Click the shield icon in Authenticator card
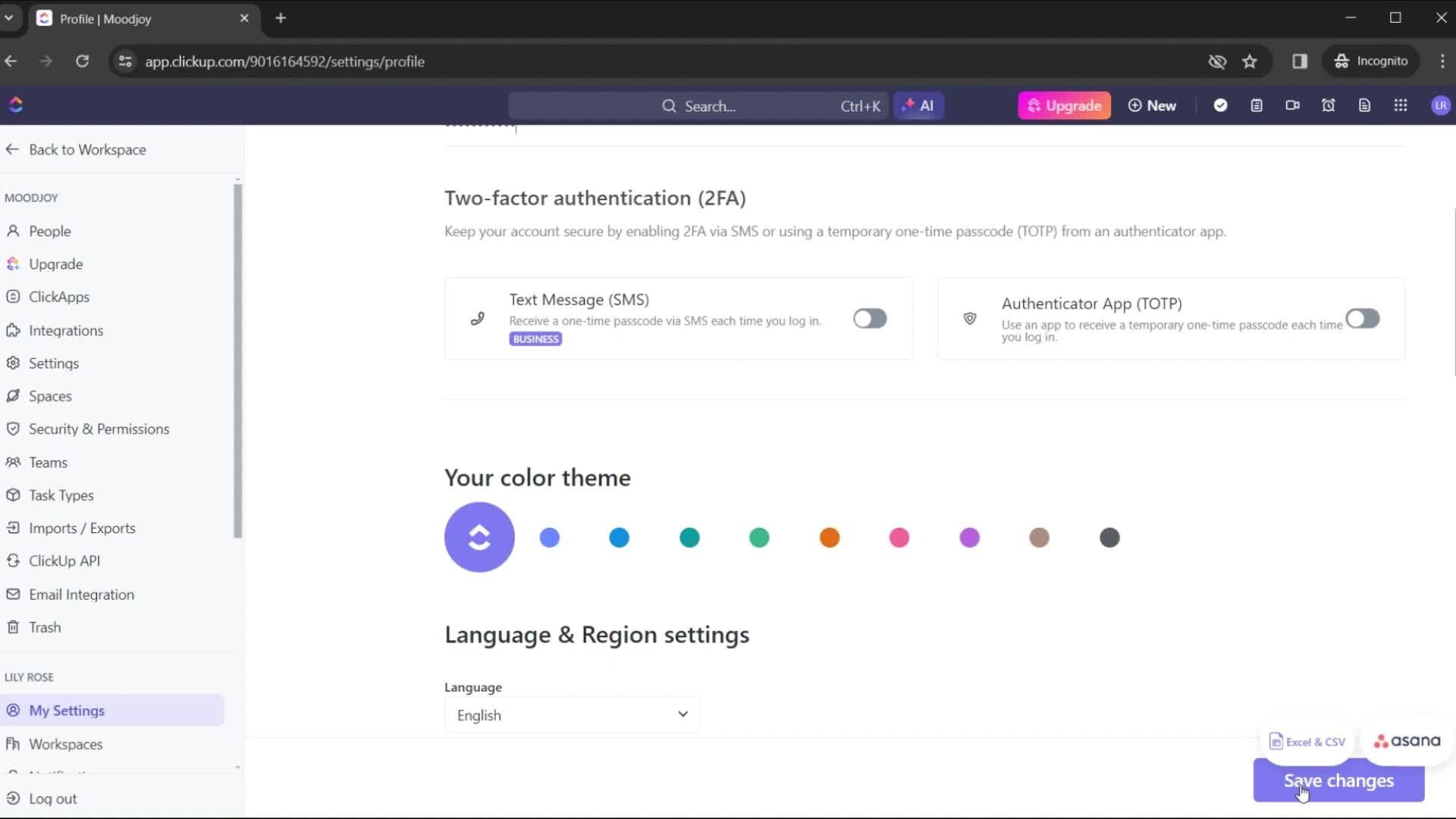This screenshot has width=1456, height=819. (969, 318)
